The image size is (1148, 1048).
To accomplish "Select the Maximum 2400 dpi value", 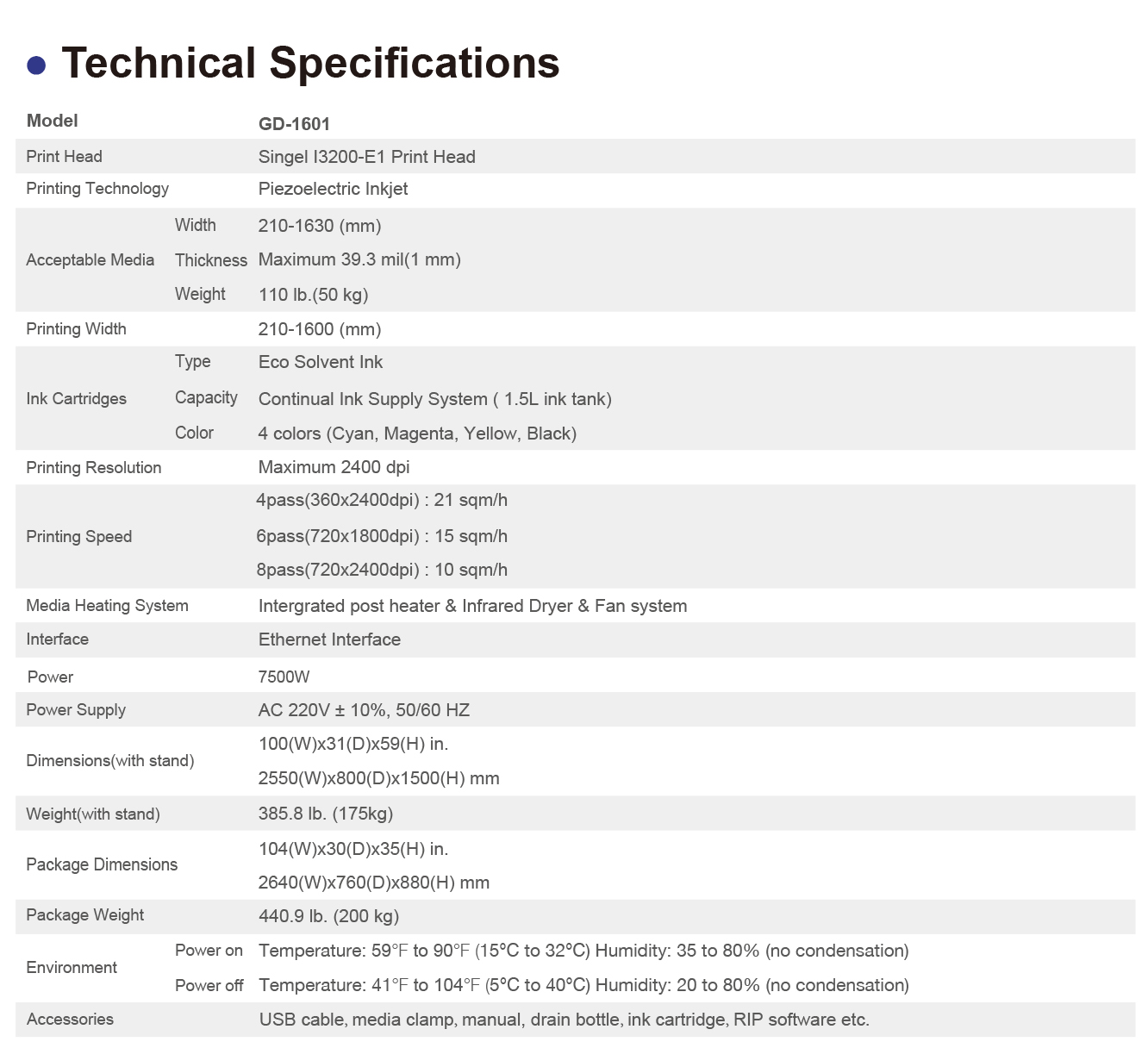I will coord(334,467).
